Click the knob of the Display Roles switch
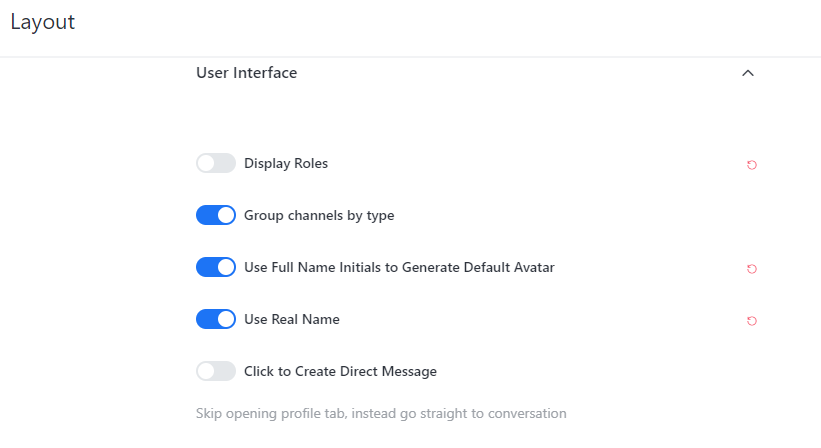Screen dimensions: 821x448 (x=206, y=163)
